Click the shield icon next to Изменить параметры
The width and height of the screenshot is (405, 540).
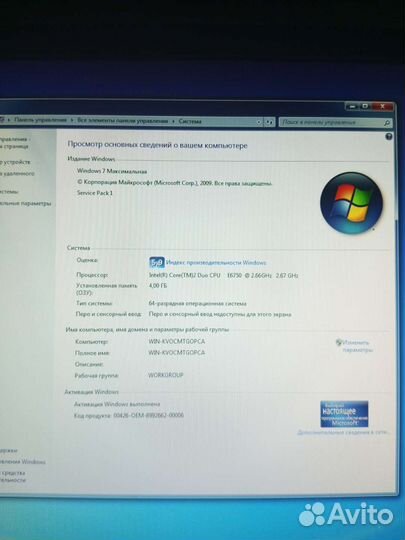[339, 342]
